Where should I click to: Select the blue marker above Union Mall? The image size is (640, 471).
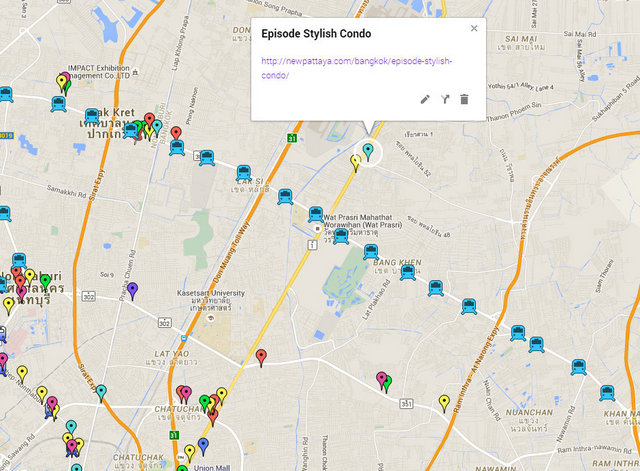pyautogui.click(x=203, y=446)
